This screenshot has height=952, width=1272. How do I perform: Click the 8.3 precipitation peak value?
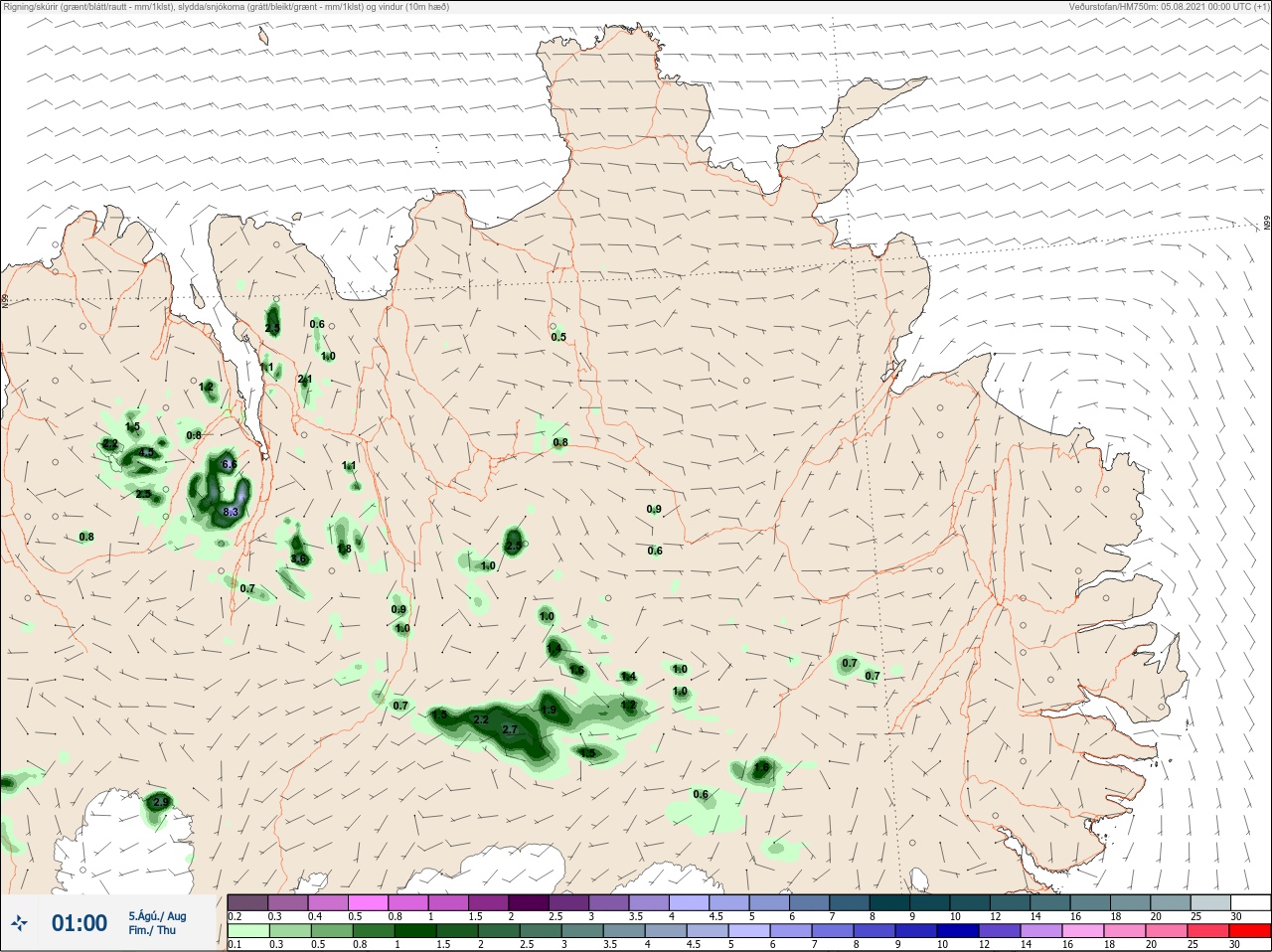[x=231, y=512]
